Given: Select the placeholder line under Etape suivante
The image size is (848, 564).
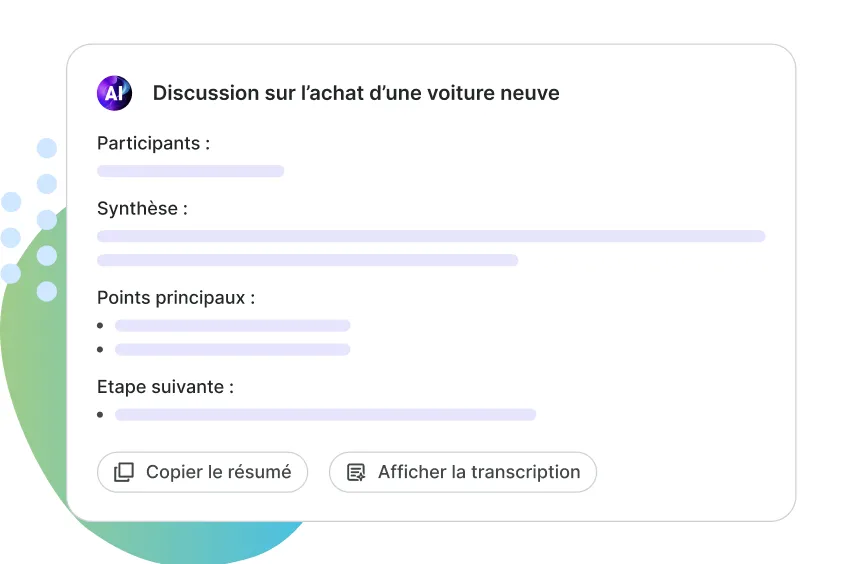Looking at the screenshot, I should 325,414.
